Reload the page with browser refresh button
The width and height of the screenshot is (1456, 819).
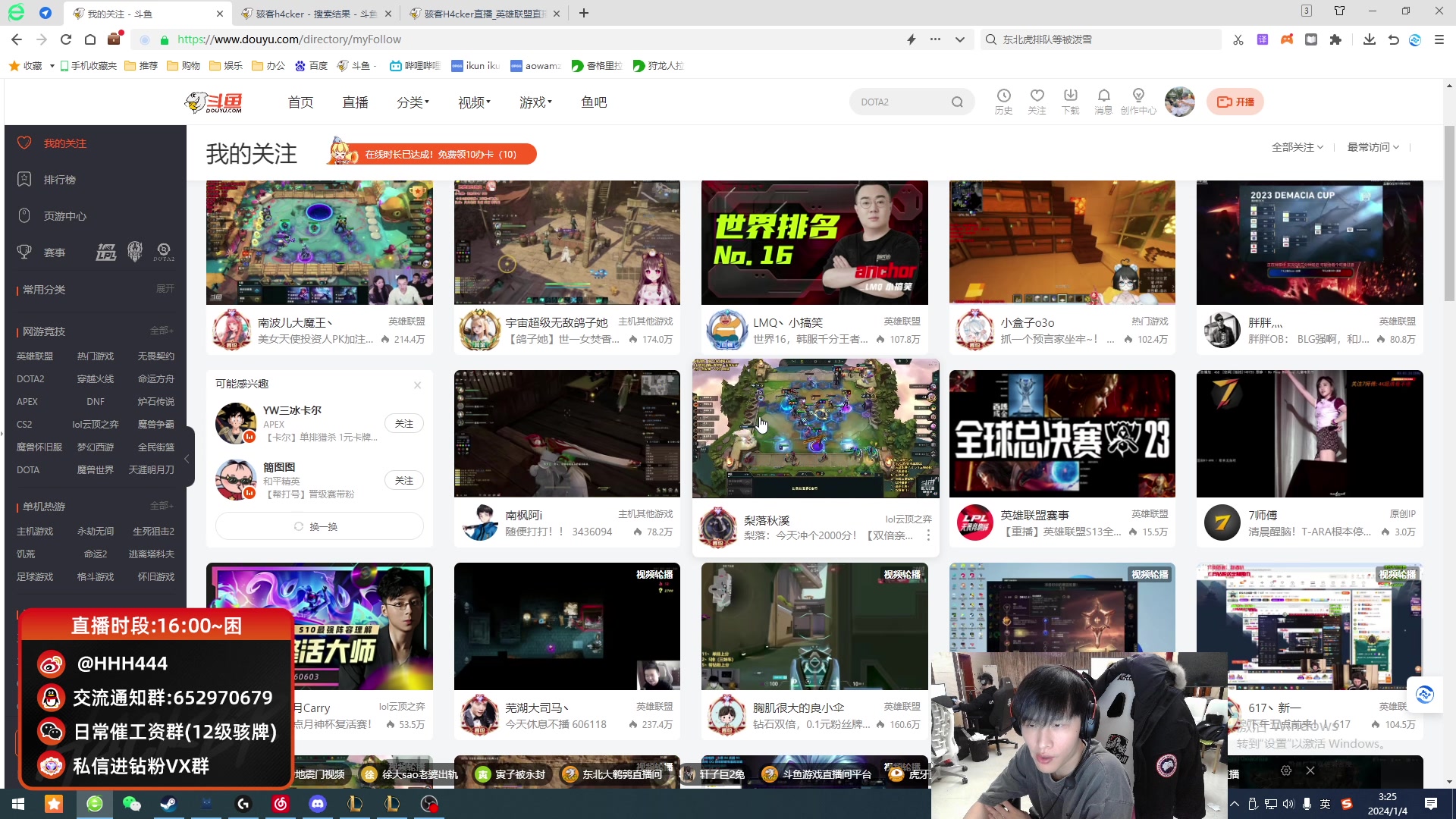[x=66, y=39]
